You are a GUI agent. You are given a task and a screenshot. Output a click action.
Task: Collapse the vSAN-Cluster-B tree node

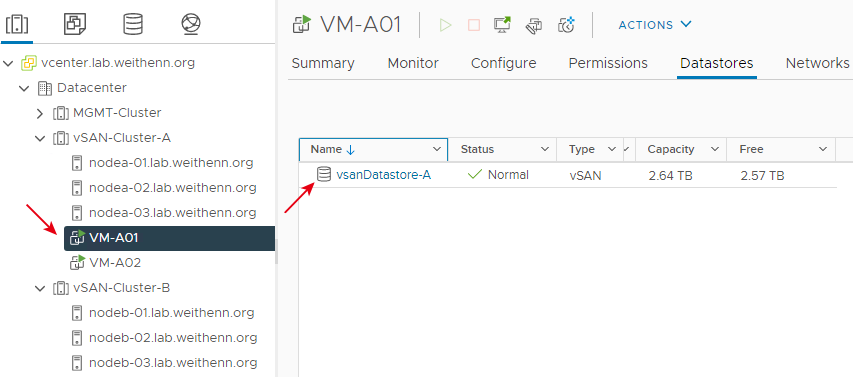(x=40, y=288)
